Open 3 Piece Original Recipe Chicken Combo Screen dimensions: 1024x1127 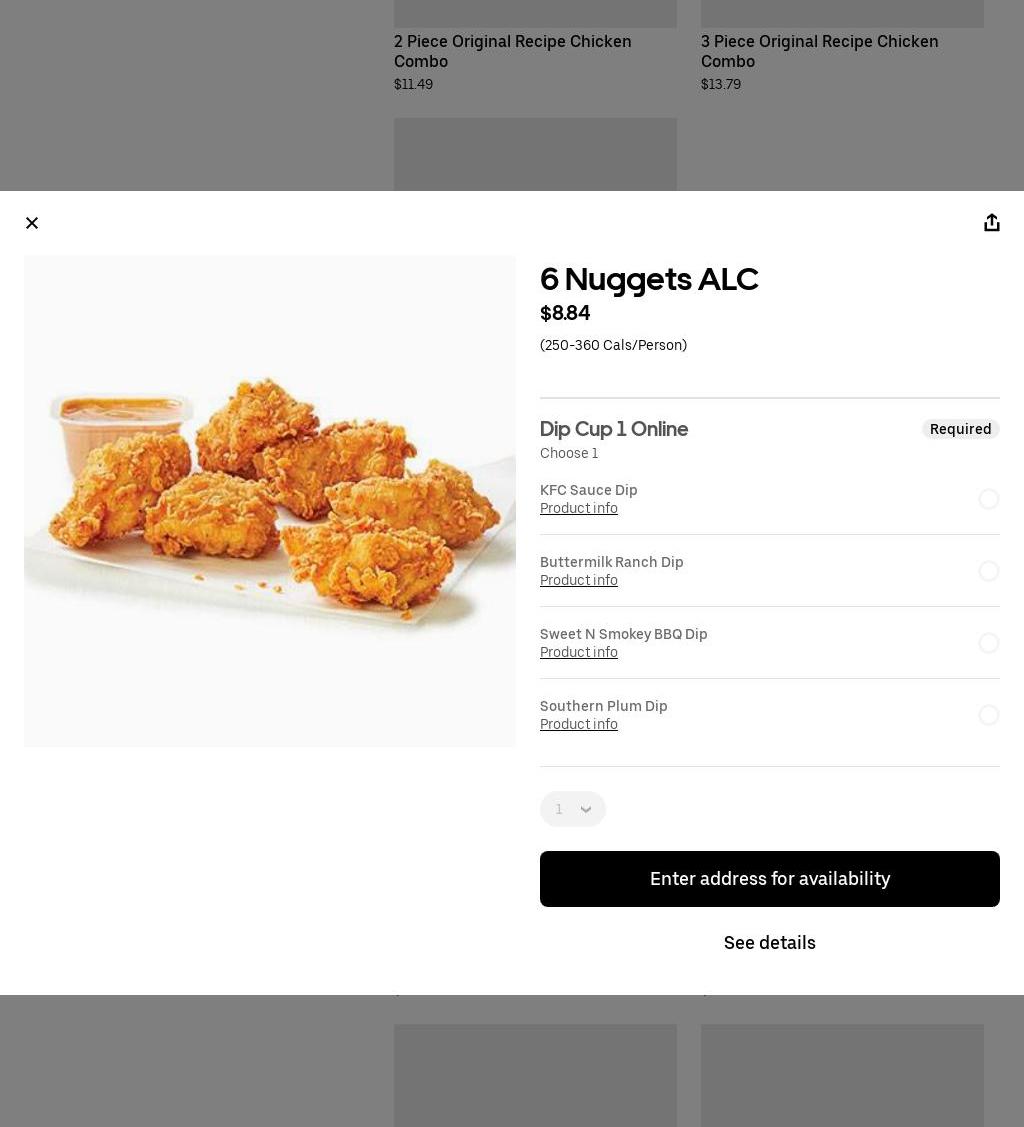[819, 52]
